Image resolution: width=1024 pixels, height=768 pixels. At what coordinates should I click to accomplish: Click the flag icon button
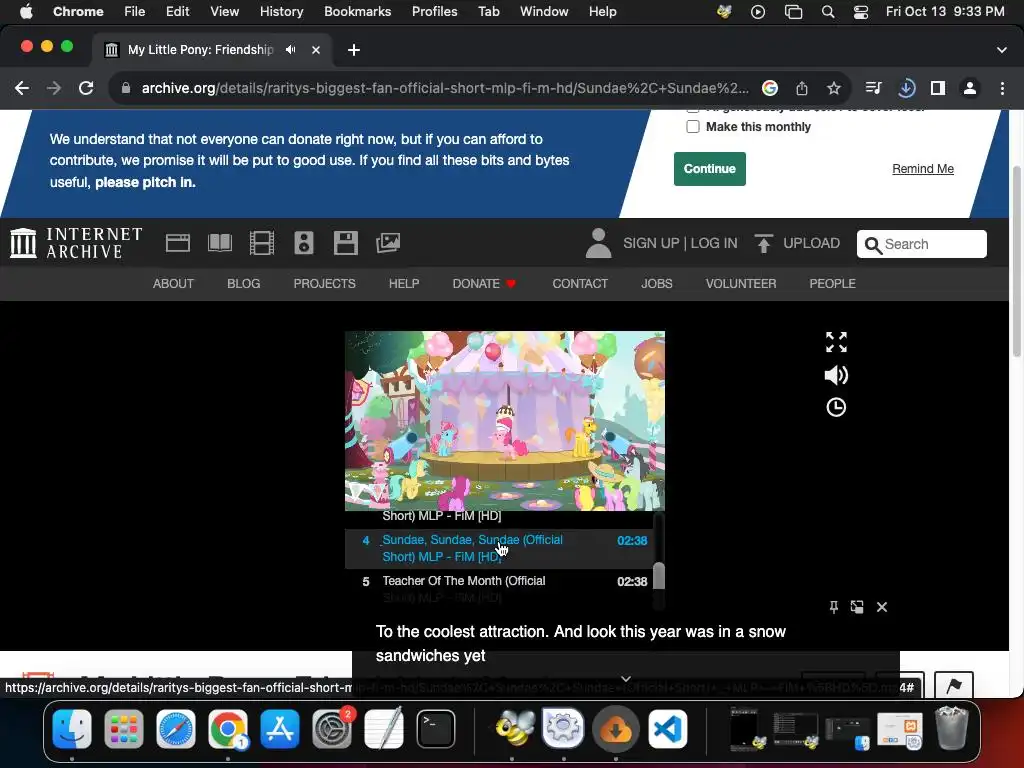953,685
